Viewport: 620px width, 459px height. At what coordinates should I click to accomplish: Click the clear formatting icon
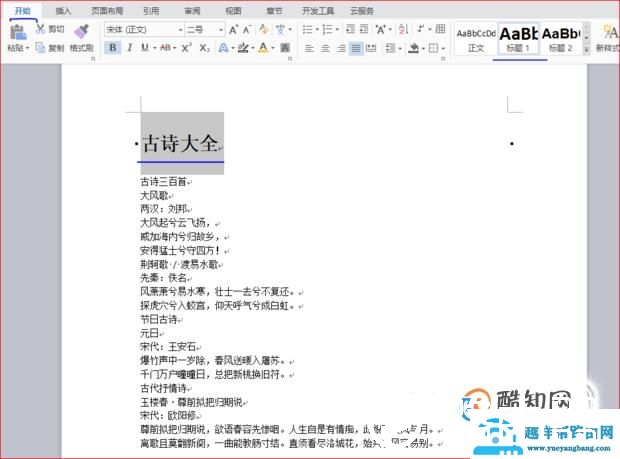coord(264,30)
